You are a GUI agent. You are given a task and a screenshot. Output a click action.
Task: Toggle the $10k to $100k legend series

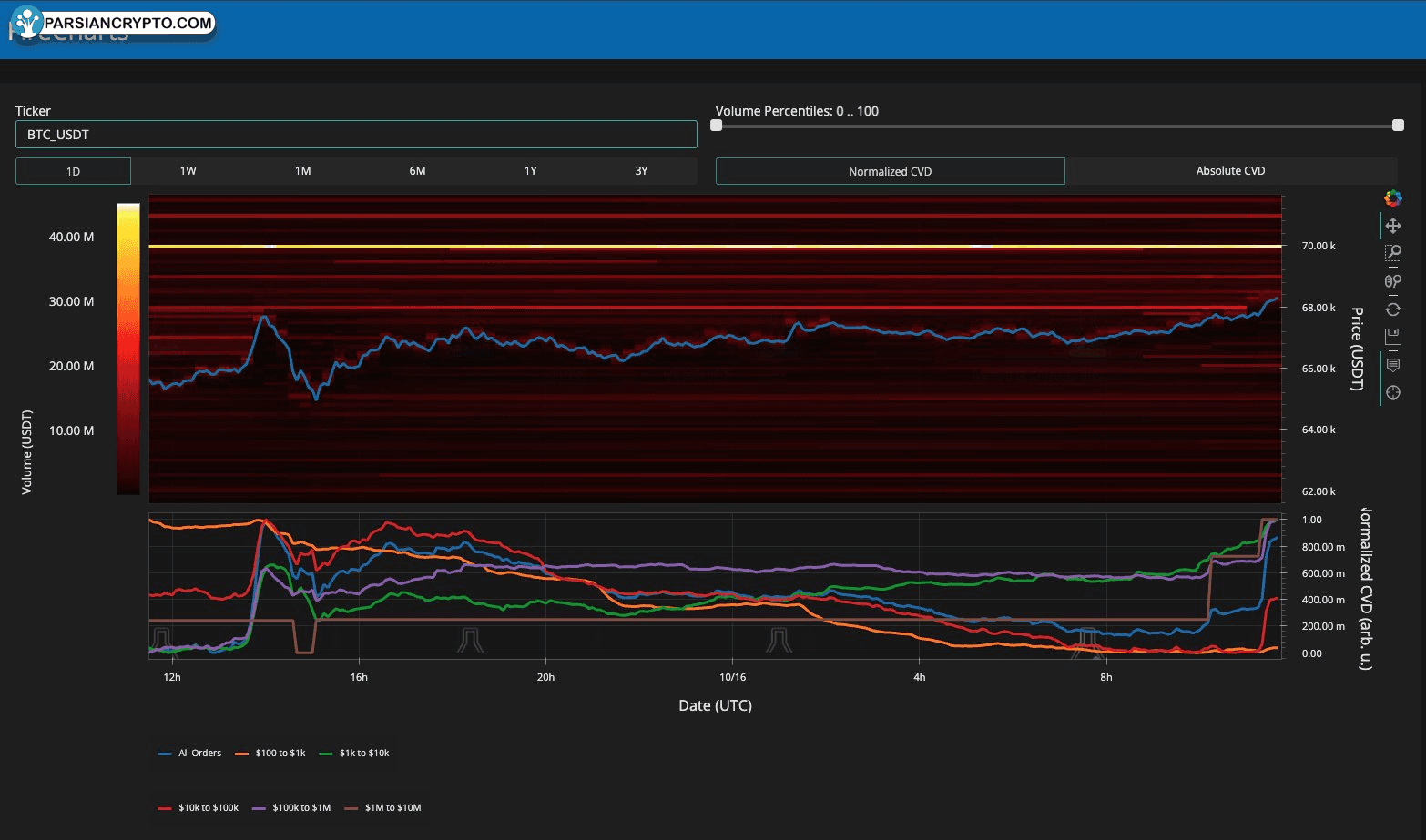click(199, 808)
